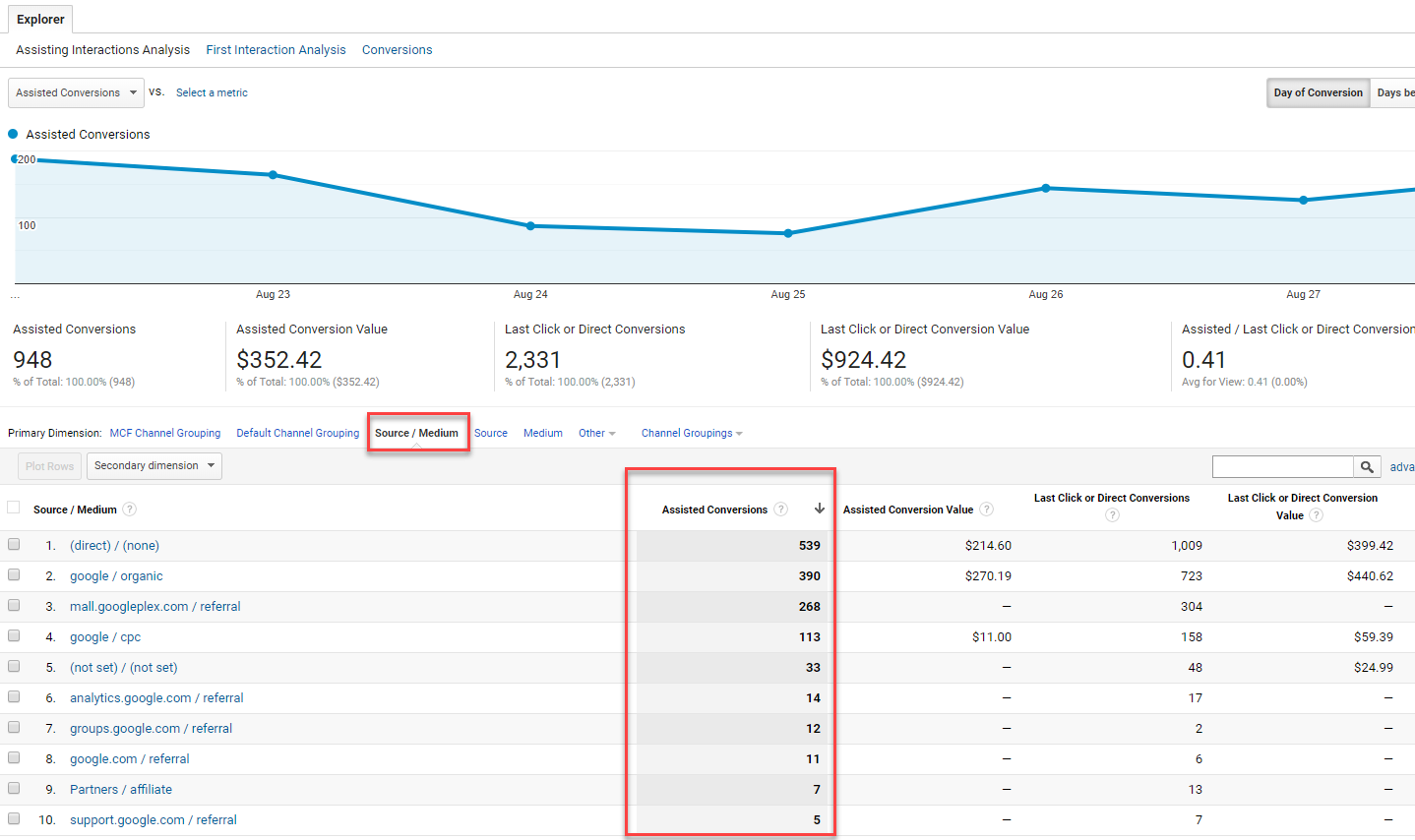1415x840 pixels.
Task: Open help icon beside Assisted Conversion Value column header
Action: coord(987,510)
